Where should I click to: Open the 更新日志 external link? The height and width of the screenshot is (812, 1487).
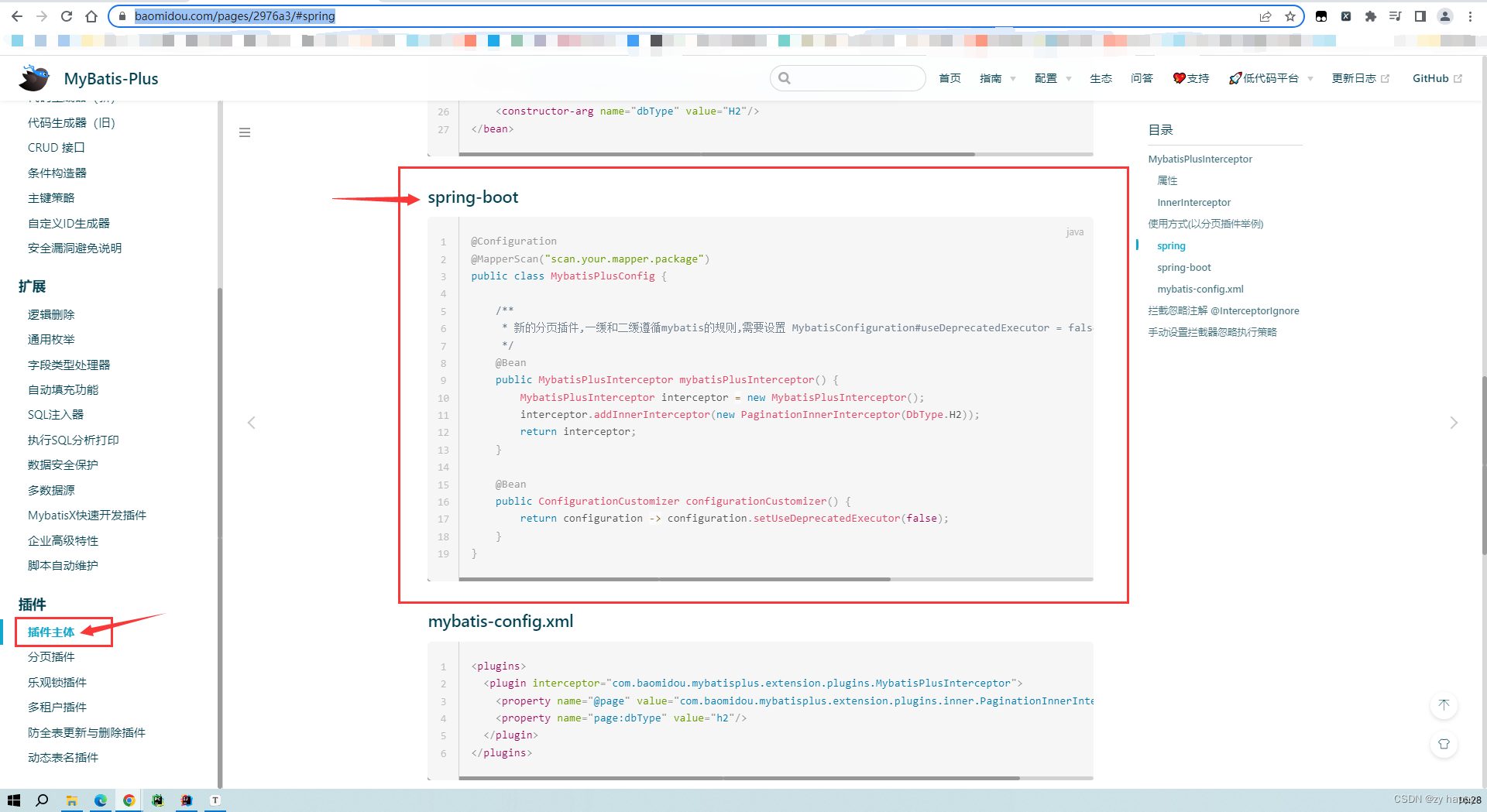(1361, 78)
